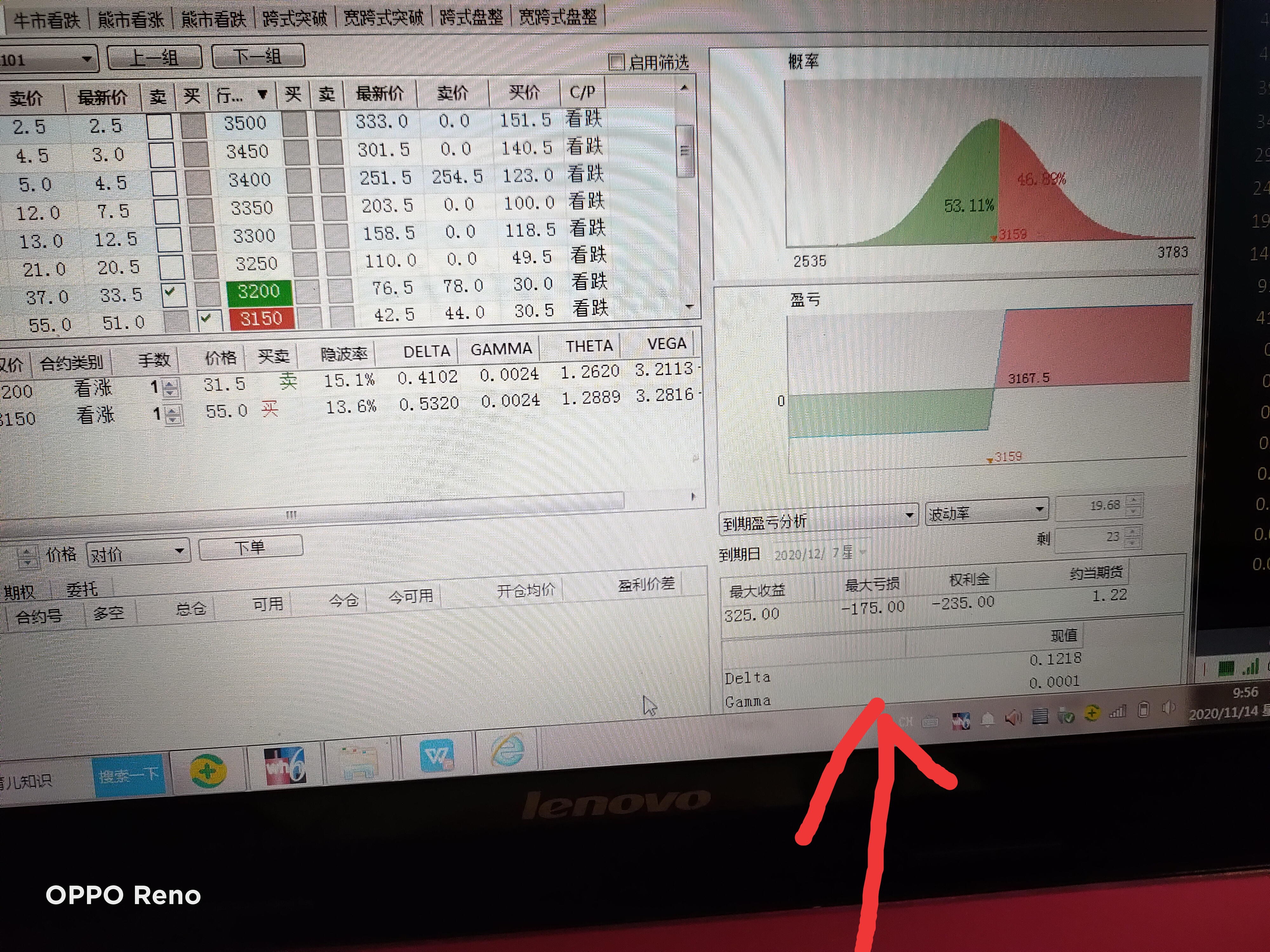Click the notification bell tray icon
This screenshot has width=1270, height=952.
tap(987, 719)
